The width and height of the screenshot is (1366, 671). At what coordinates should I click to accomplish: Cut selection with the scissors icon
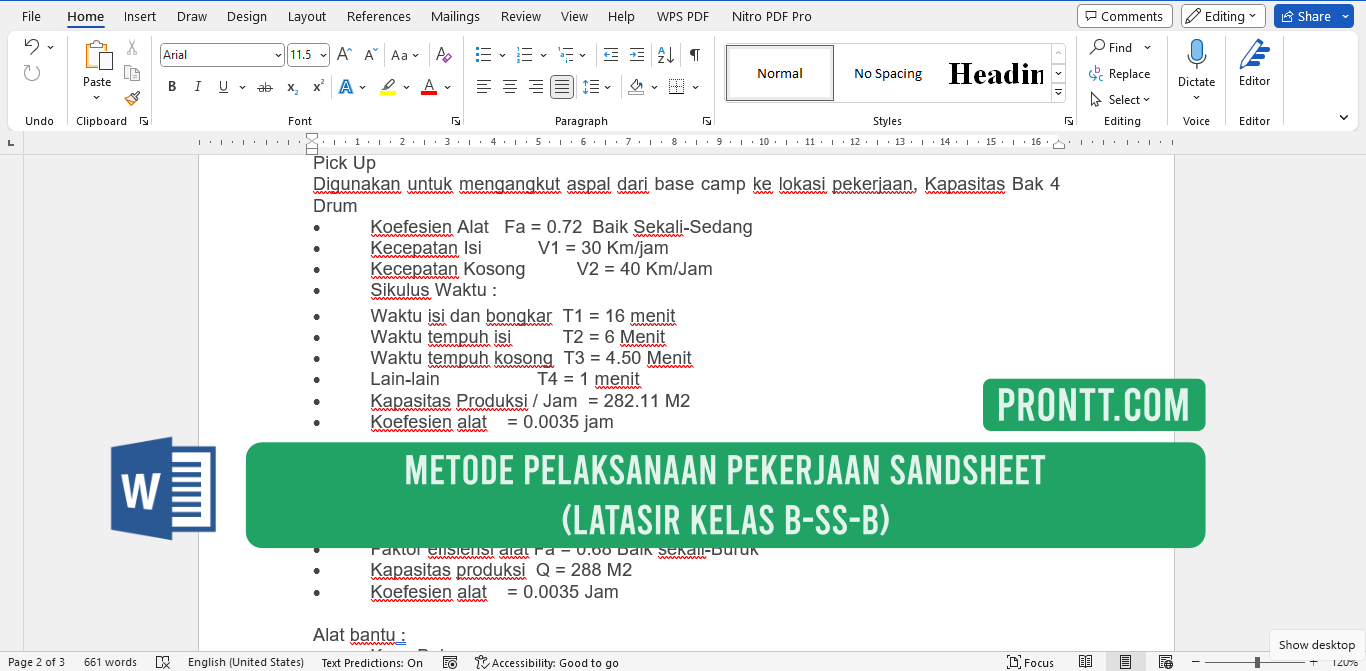coord(132,47)
